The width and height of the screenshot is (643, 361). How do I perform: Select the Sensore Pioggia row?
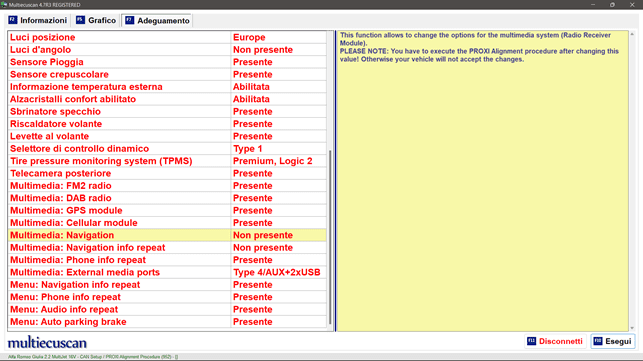click(167, 62)
